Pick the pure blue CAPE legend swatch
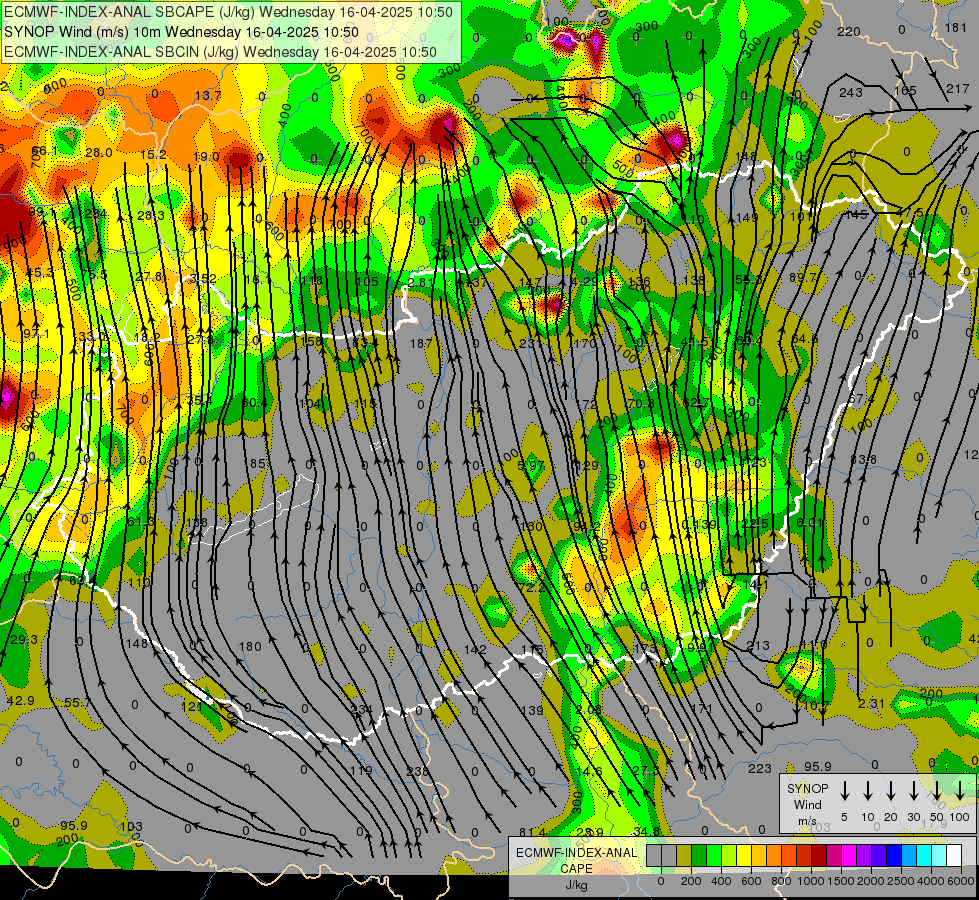This screenshot has height=900, width=979. pyautogui.click(x=894, y=855)
